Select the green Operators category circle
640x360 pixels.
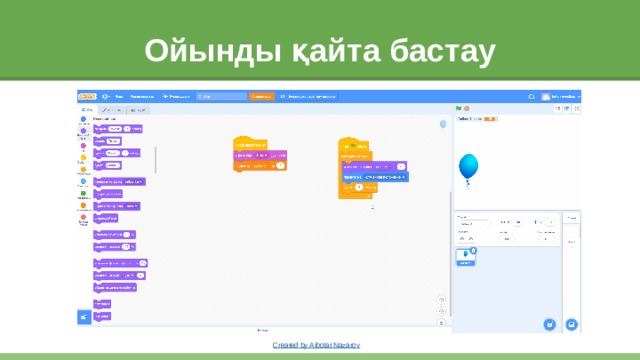[83, 193]
